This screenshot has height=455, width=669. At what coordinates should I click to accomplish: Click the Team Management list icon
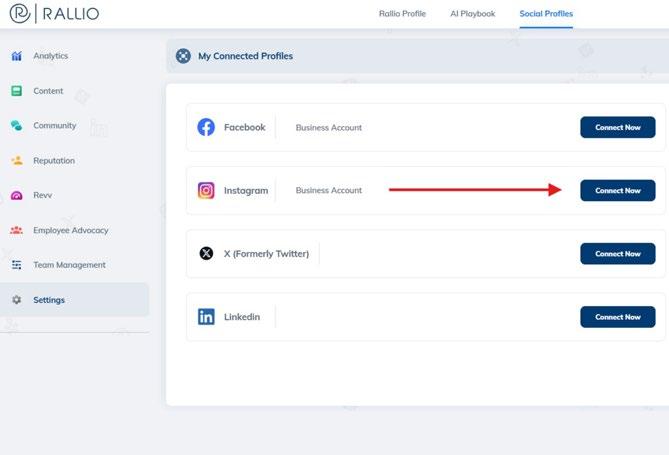(x=17, y=265)
